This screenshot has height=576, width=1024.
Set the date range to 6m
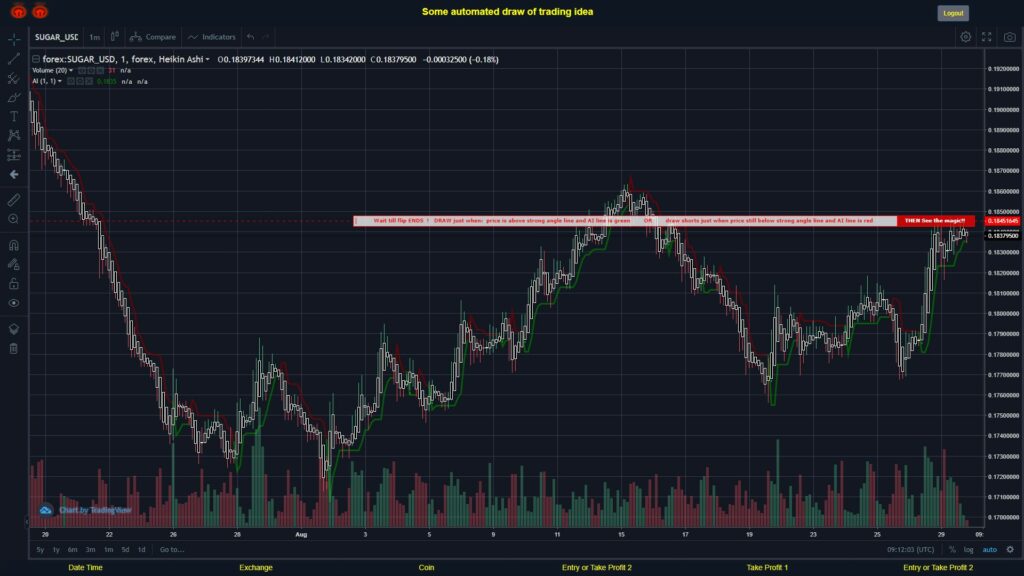(72, 550)
